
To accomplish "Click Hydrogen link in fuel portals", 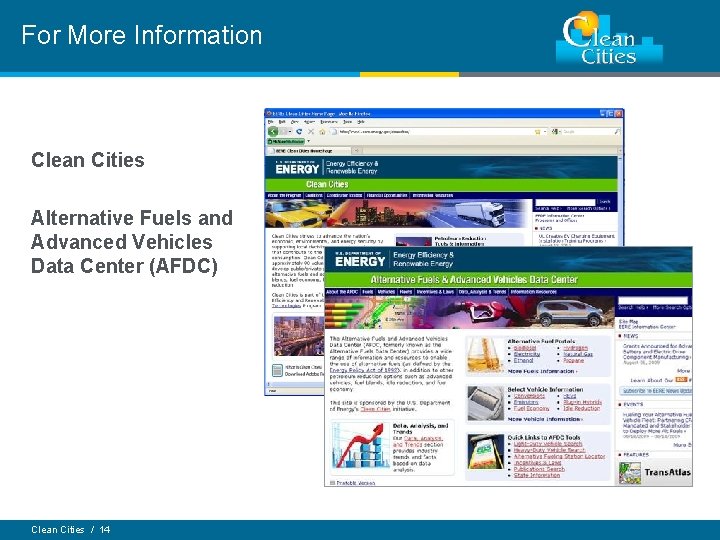I will click(x=575, y=348).
